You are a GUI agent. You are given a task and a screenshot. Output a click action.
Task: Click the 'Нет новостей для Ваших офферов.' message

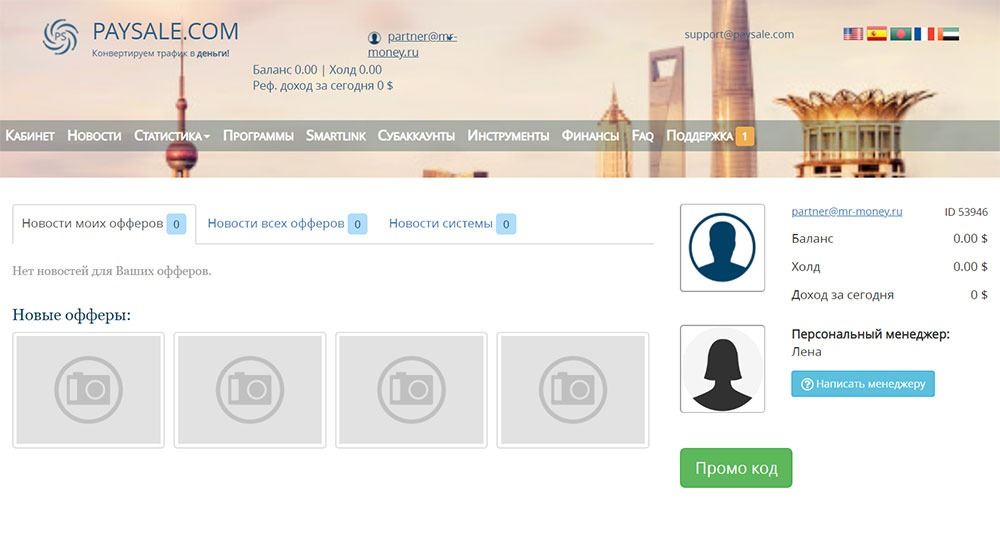112,271
